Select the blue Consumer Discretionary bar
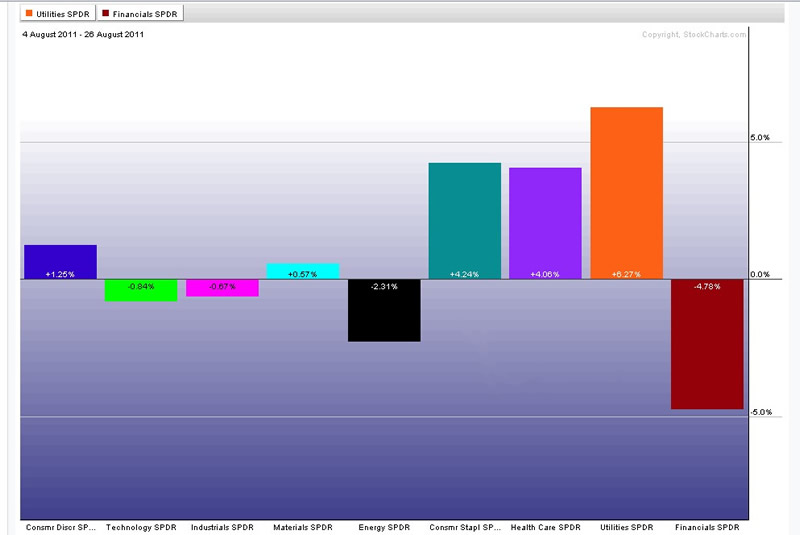The width and height of the screenshot is (800, 535). [x=60, y=261]
